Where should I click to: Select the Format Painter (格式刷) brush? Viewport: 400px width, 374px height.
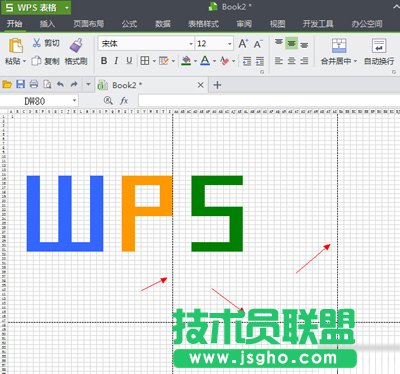[x=76, y=45]
